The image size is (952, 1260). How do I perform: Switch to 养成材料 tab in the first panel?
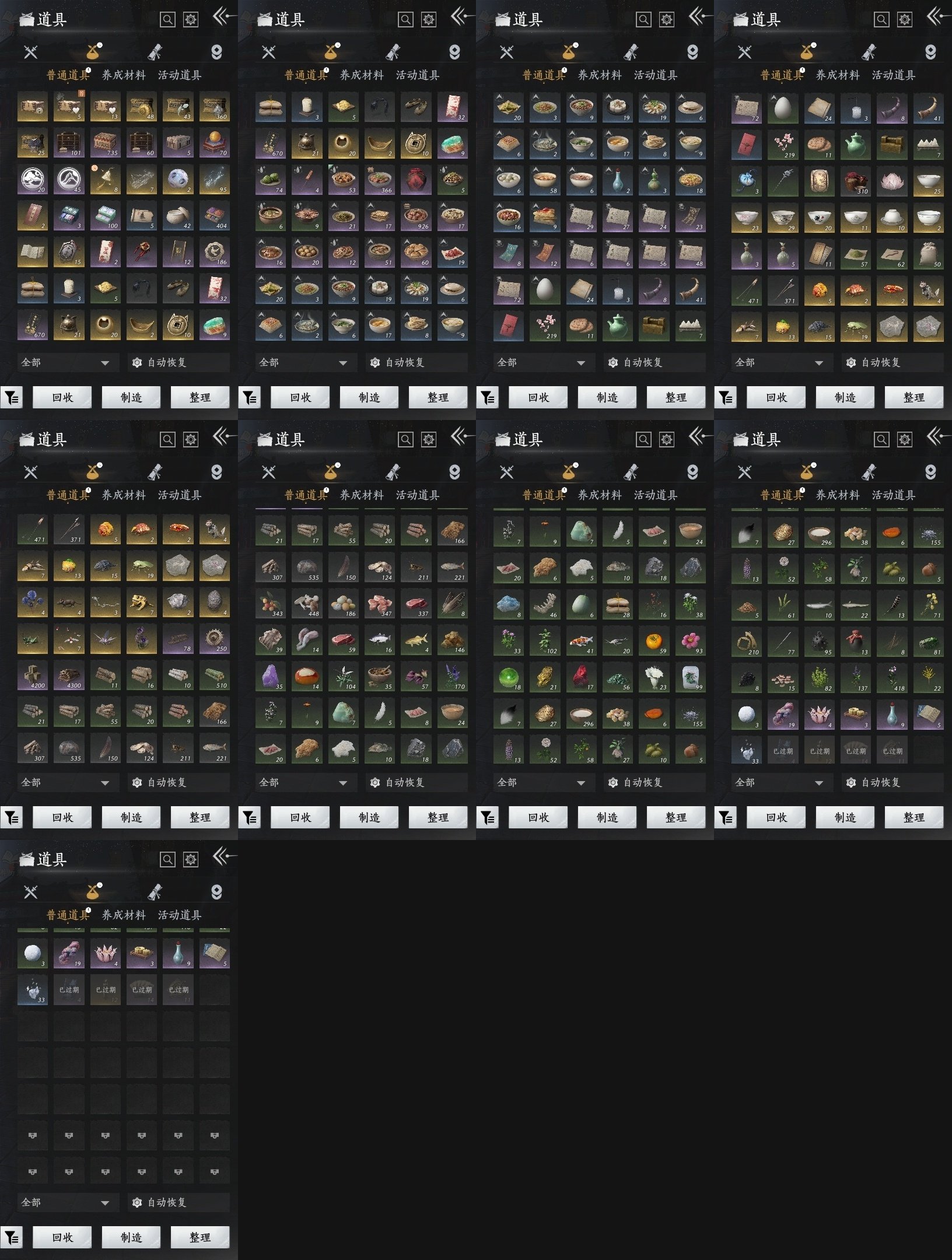(124, 75)
